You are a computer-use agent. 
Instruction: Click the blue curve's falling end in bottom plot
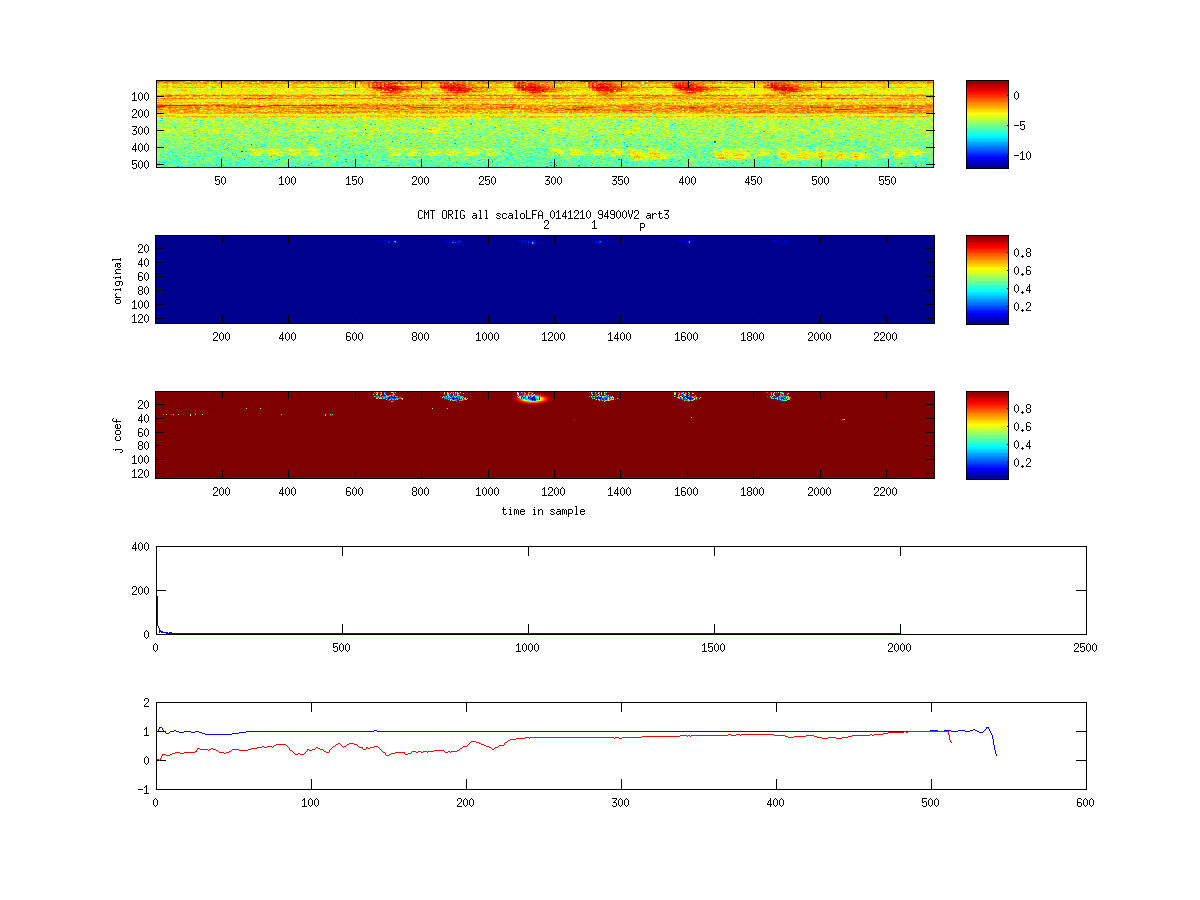tap(993, 745)
